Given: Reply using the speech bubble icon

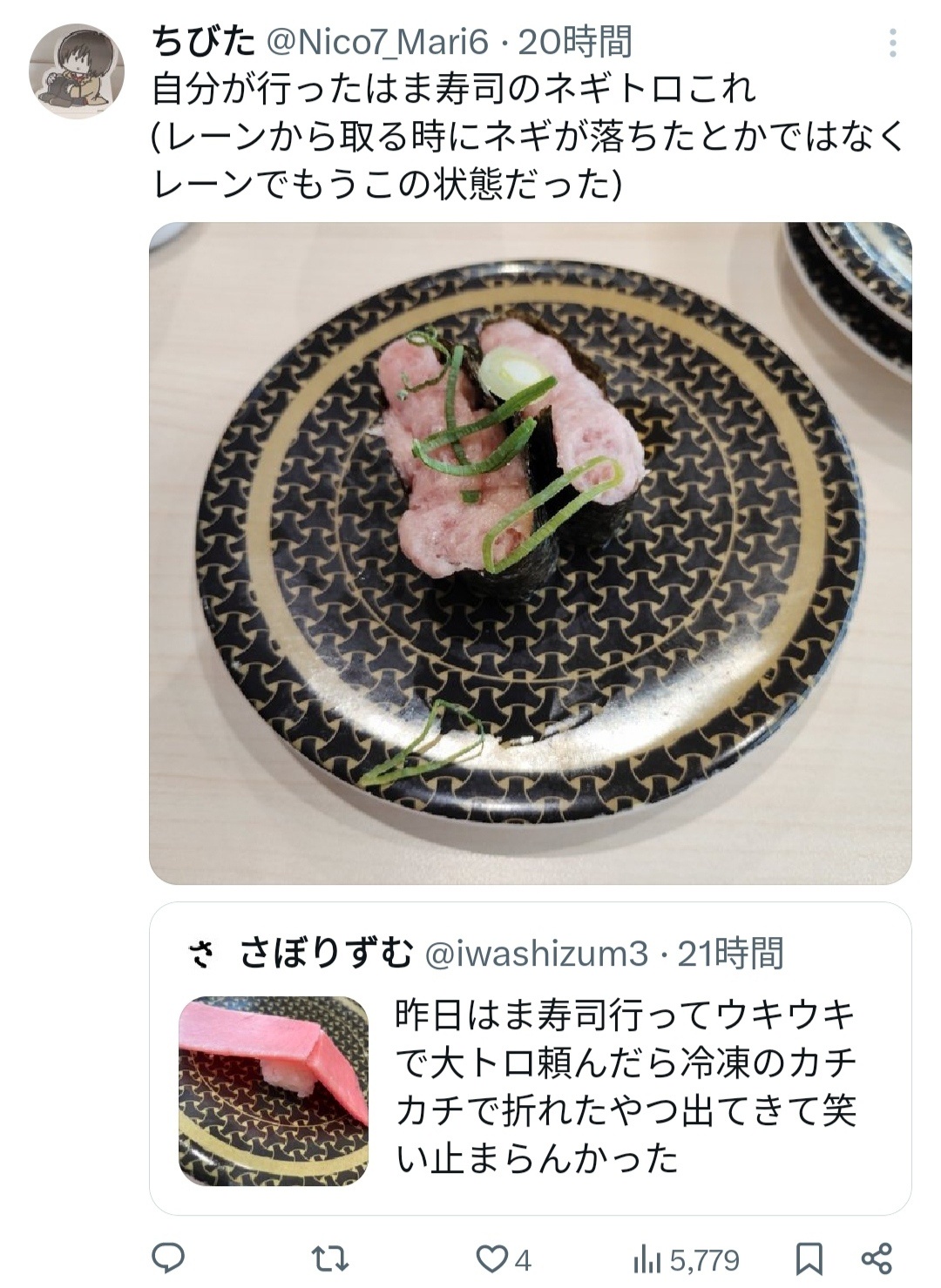Looking at the screenshot, I should (x=168, y=1258).
